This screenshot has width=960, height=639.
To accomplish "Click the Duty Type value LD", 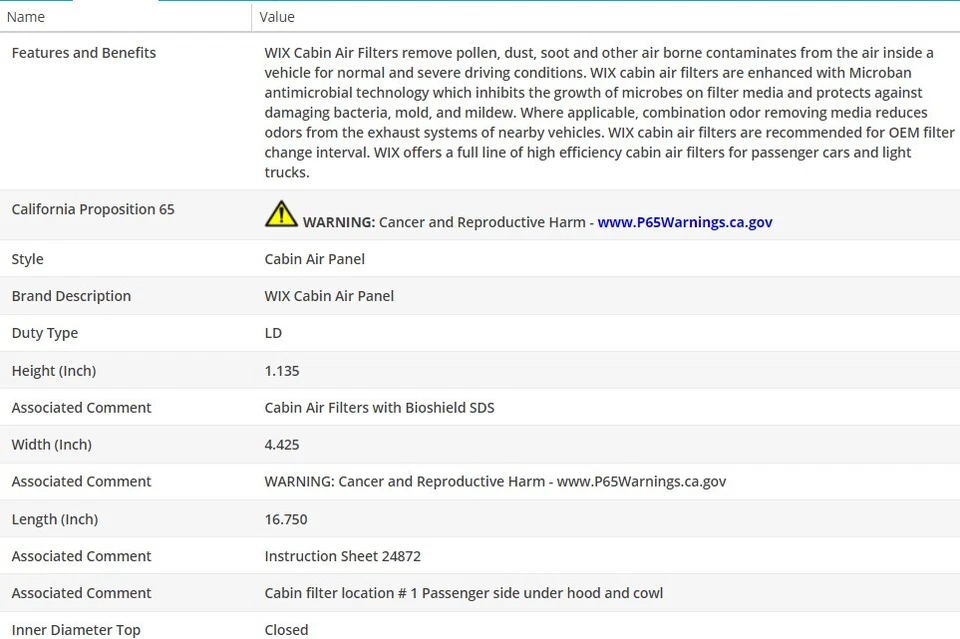I will pos(273,333).
